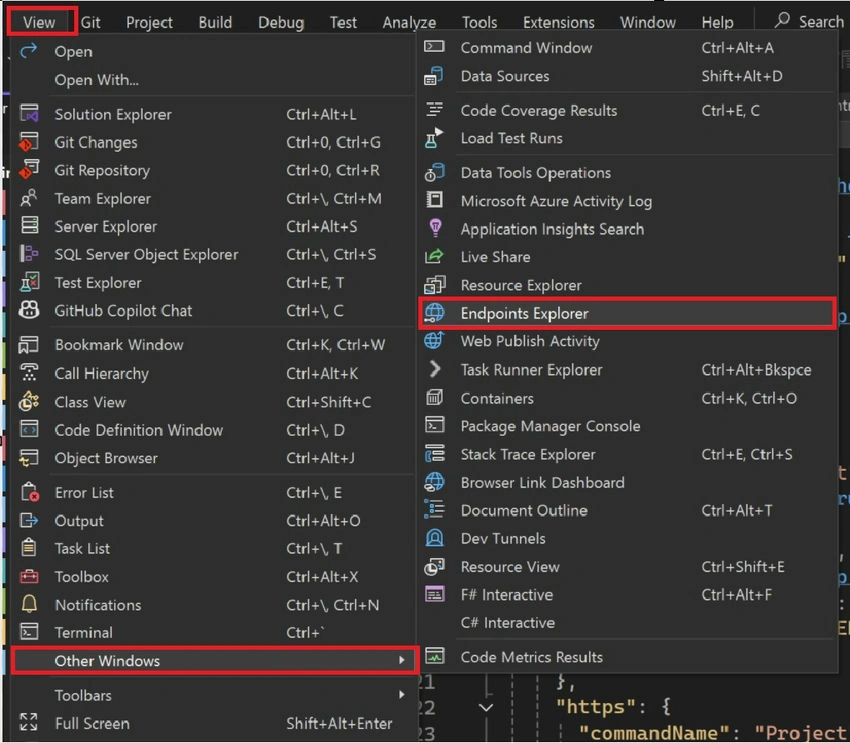Select Code Coverage Results
Viewport: 850px width, 743px height.
click(627, 110)
